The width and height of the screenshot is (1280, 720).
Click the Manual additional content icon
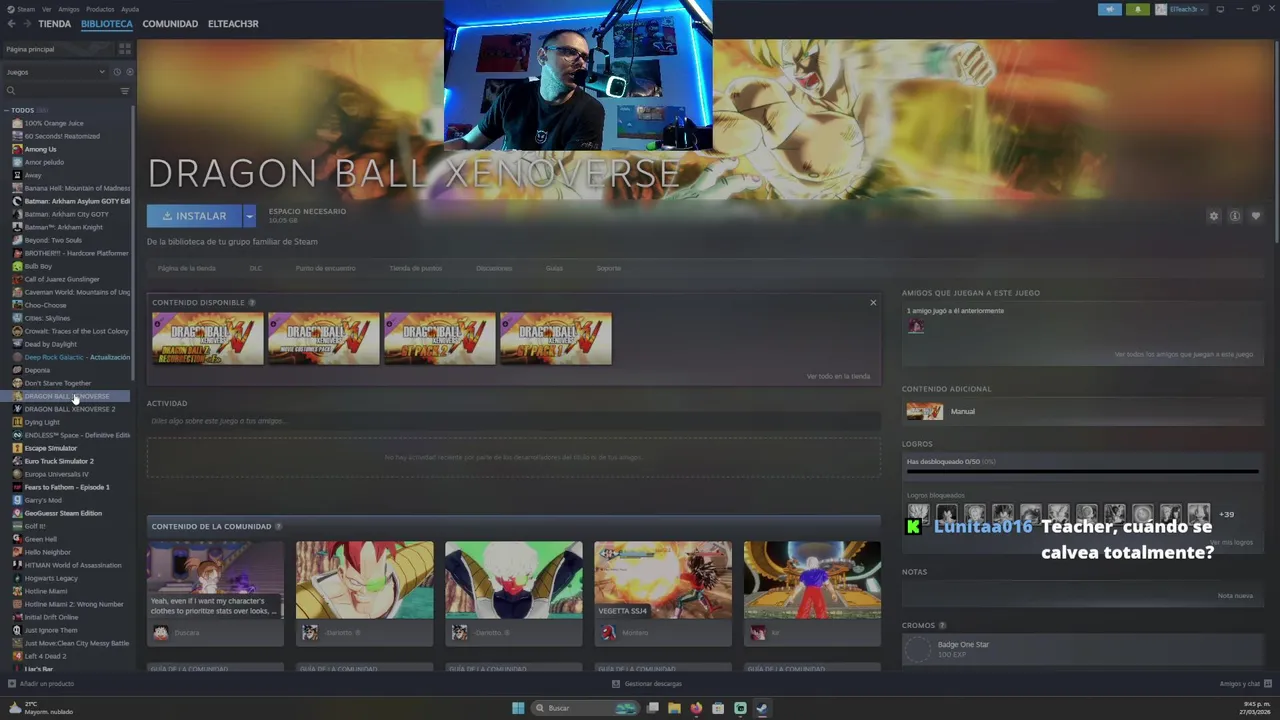click(924, 411)
